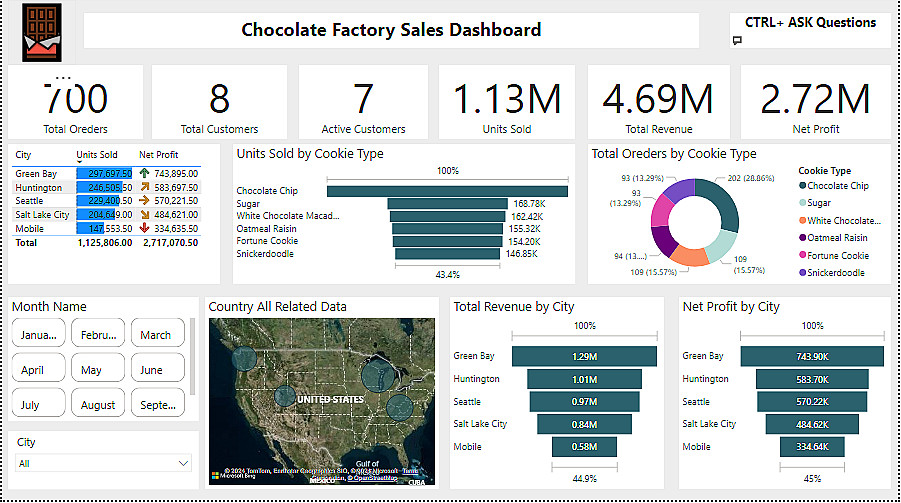
Task: Click Seattle net profit bar 570.22K
Action: pyautogui.click(x=812, y=402)
